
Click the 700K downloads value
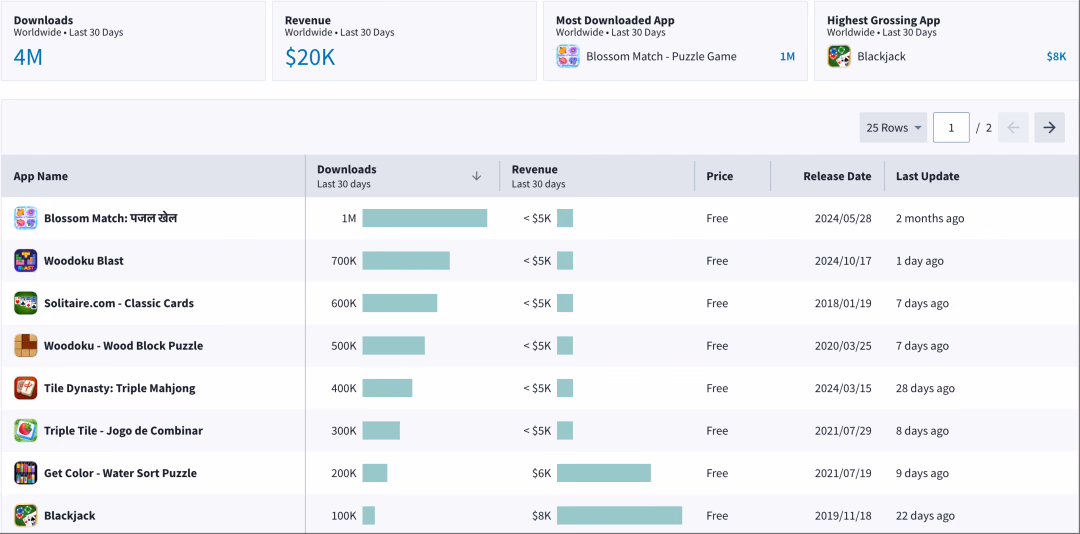344,260
